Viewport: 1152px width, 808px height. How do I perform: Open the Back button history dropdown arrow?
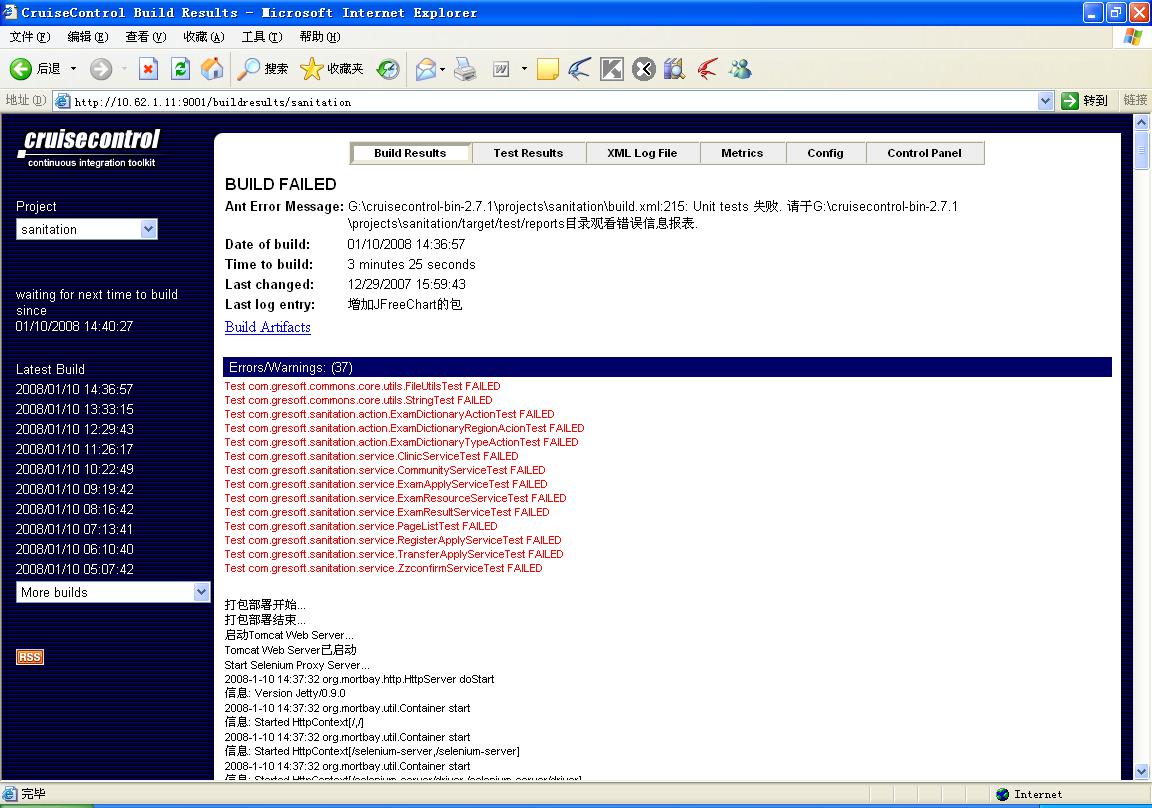[73, 69]
